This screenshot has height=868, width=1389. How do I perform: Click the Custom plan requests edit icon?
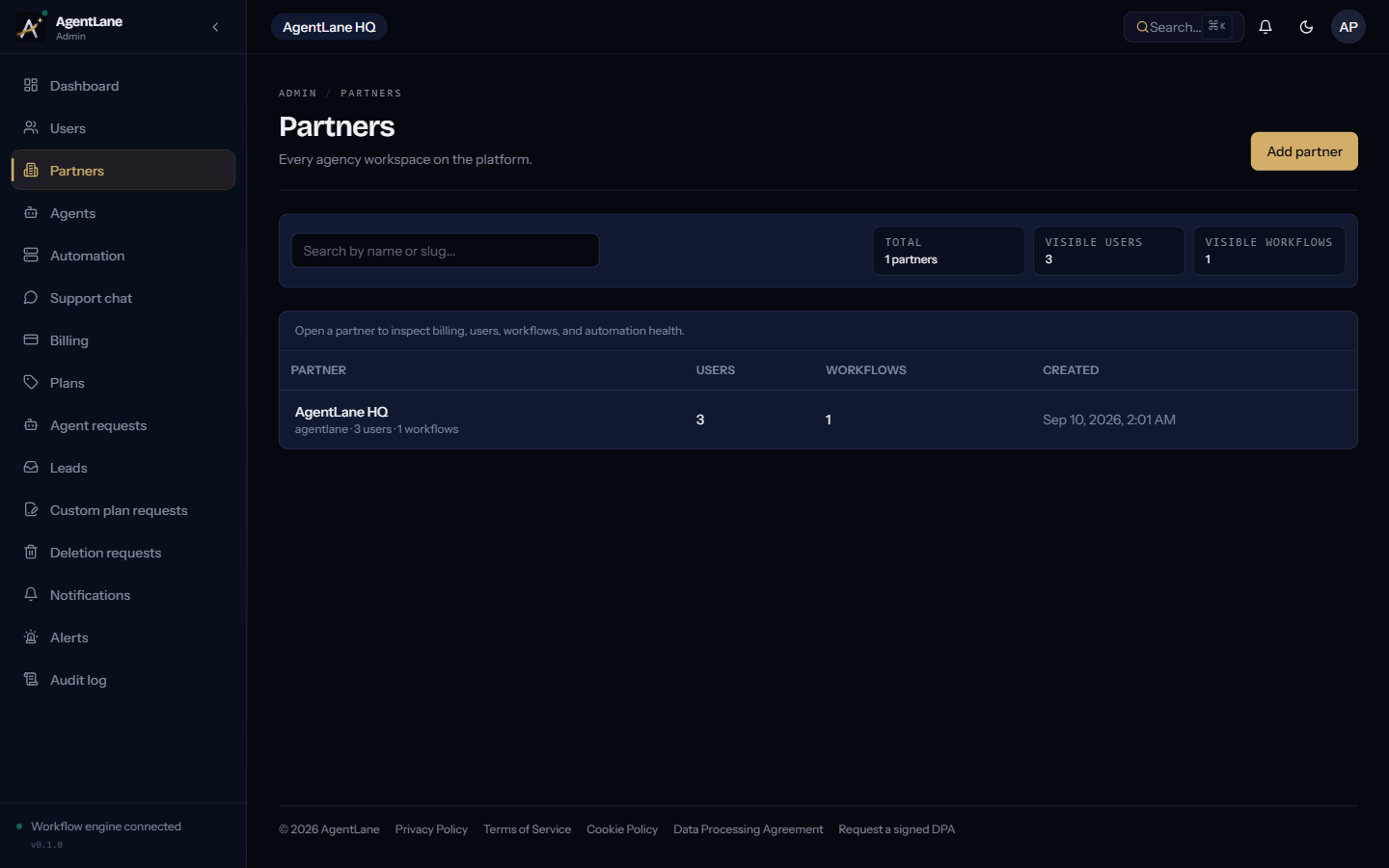(x=31, y=510)
